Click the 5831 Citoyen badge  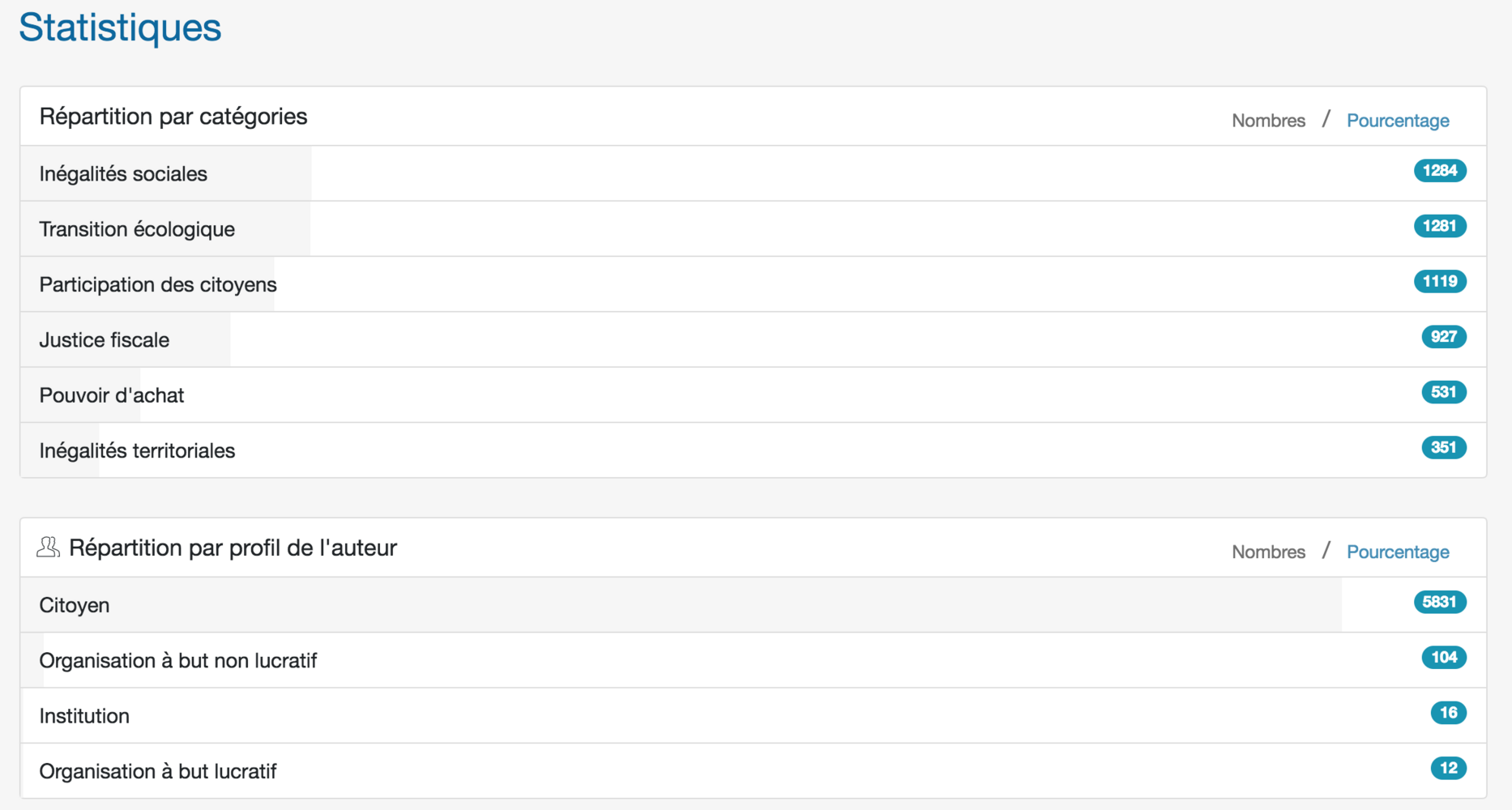tap(1440, 602)
